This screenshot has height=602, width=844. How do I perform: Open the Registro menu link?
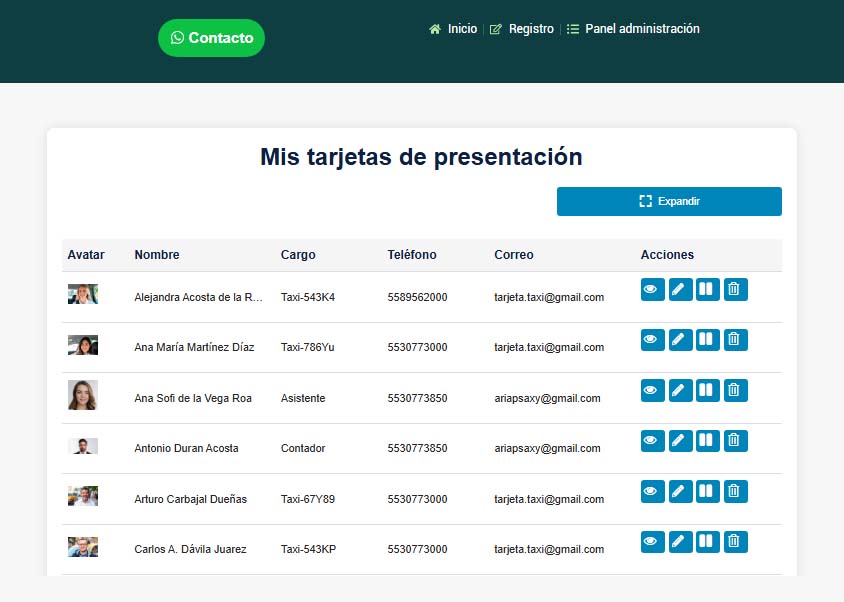point(522,29)
